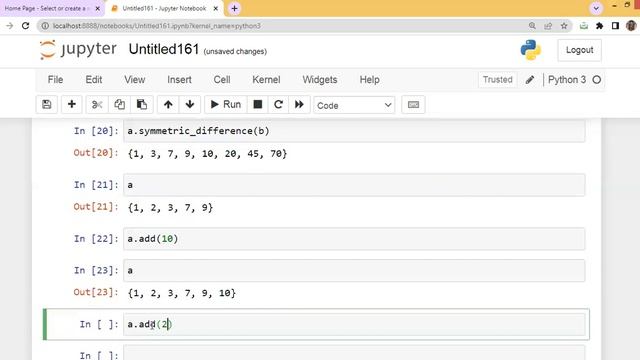Go forward in the browser

(9, 26)
